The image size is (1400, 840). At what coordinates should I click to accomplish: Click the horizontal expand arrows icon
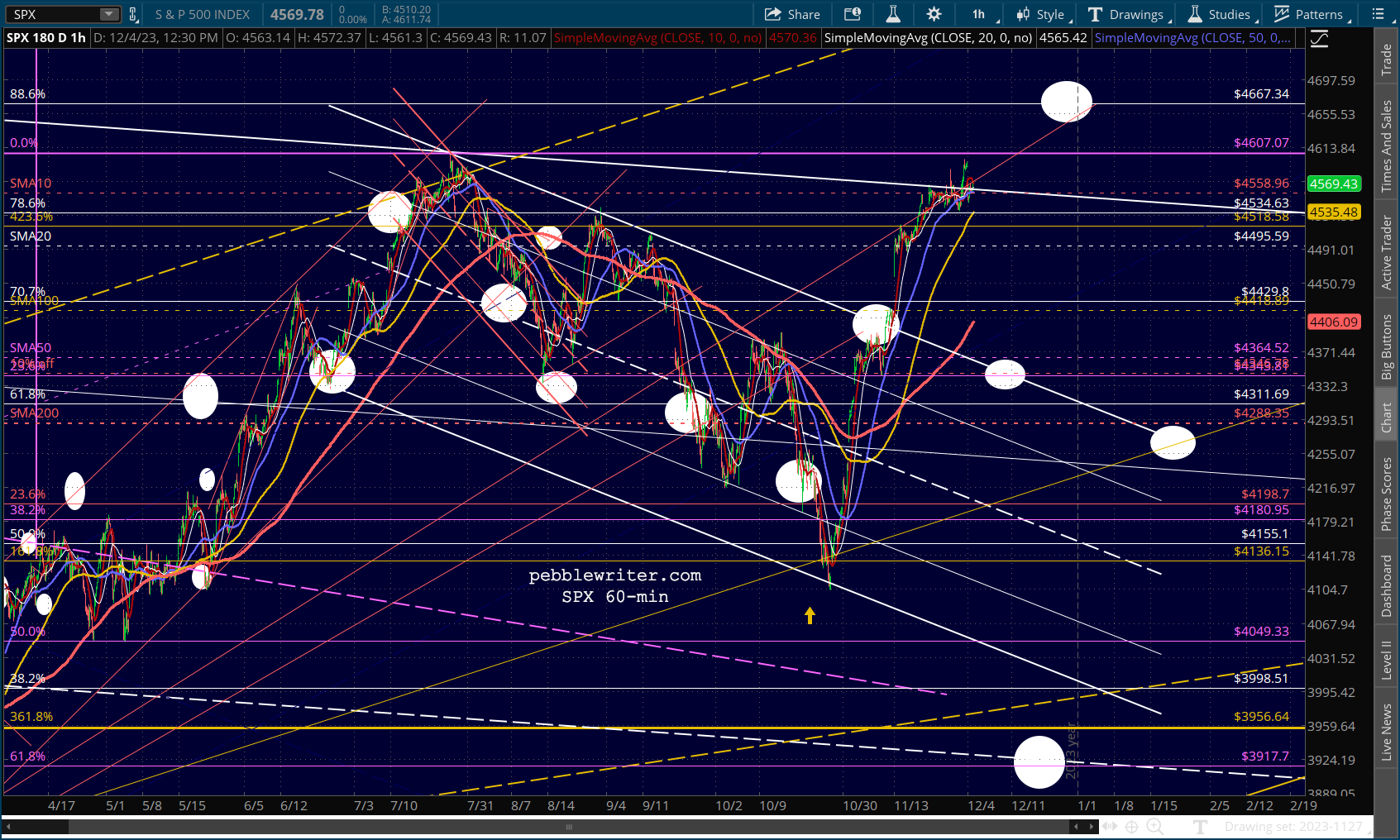(x=1110, y=826)
